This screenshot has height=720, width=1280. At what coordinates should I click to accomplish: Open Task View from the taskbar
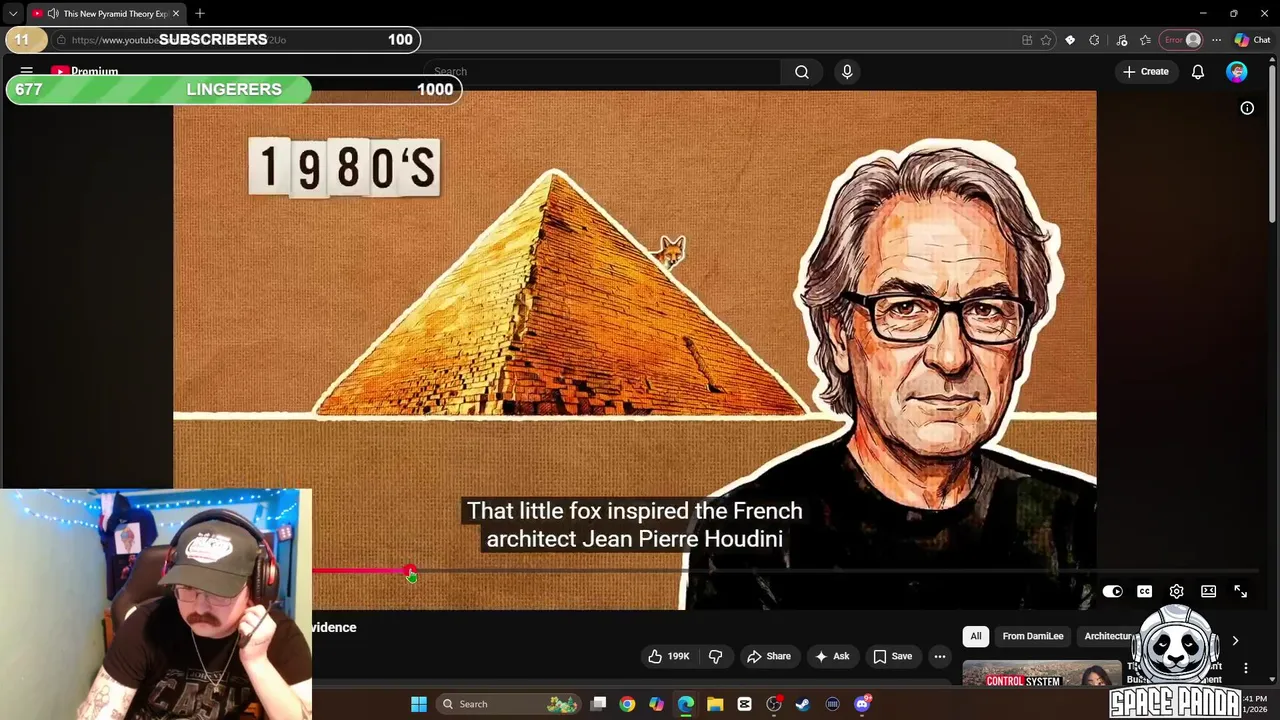click(x=598, y=704)
